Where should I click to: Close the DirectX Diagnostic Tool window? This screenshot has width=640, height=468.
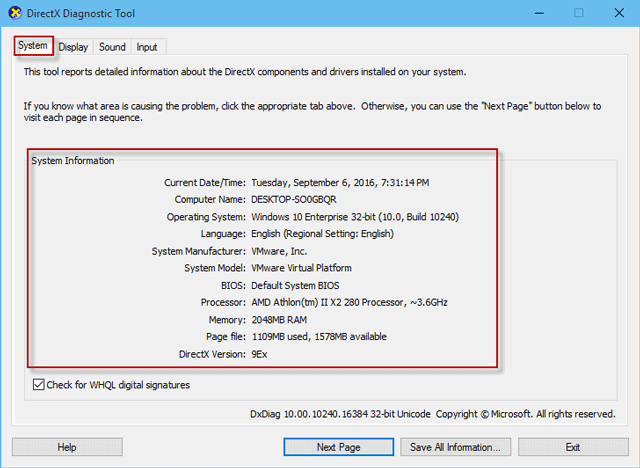point(619,13)
